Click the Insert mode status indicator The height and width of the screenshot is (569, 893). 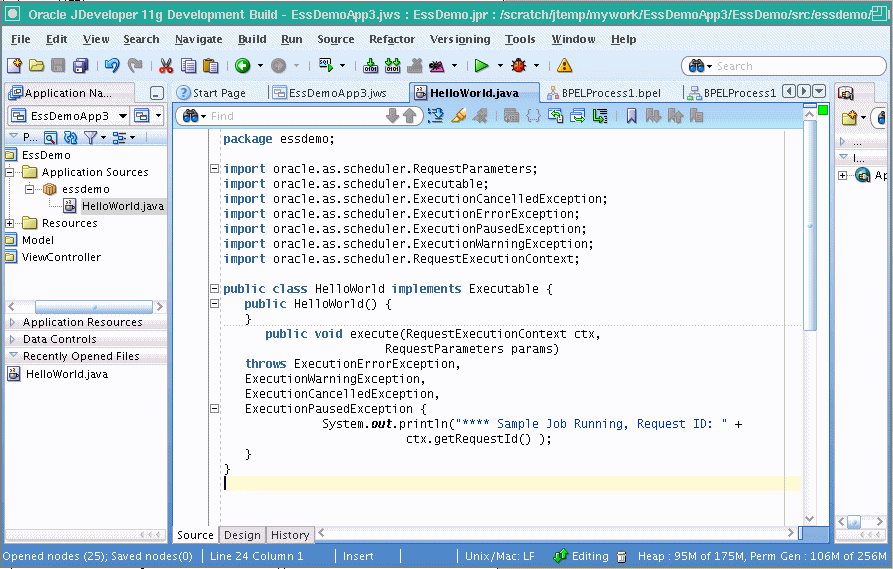point(358,556)
